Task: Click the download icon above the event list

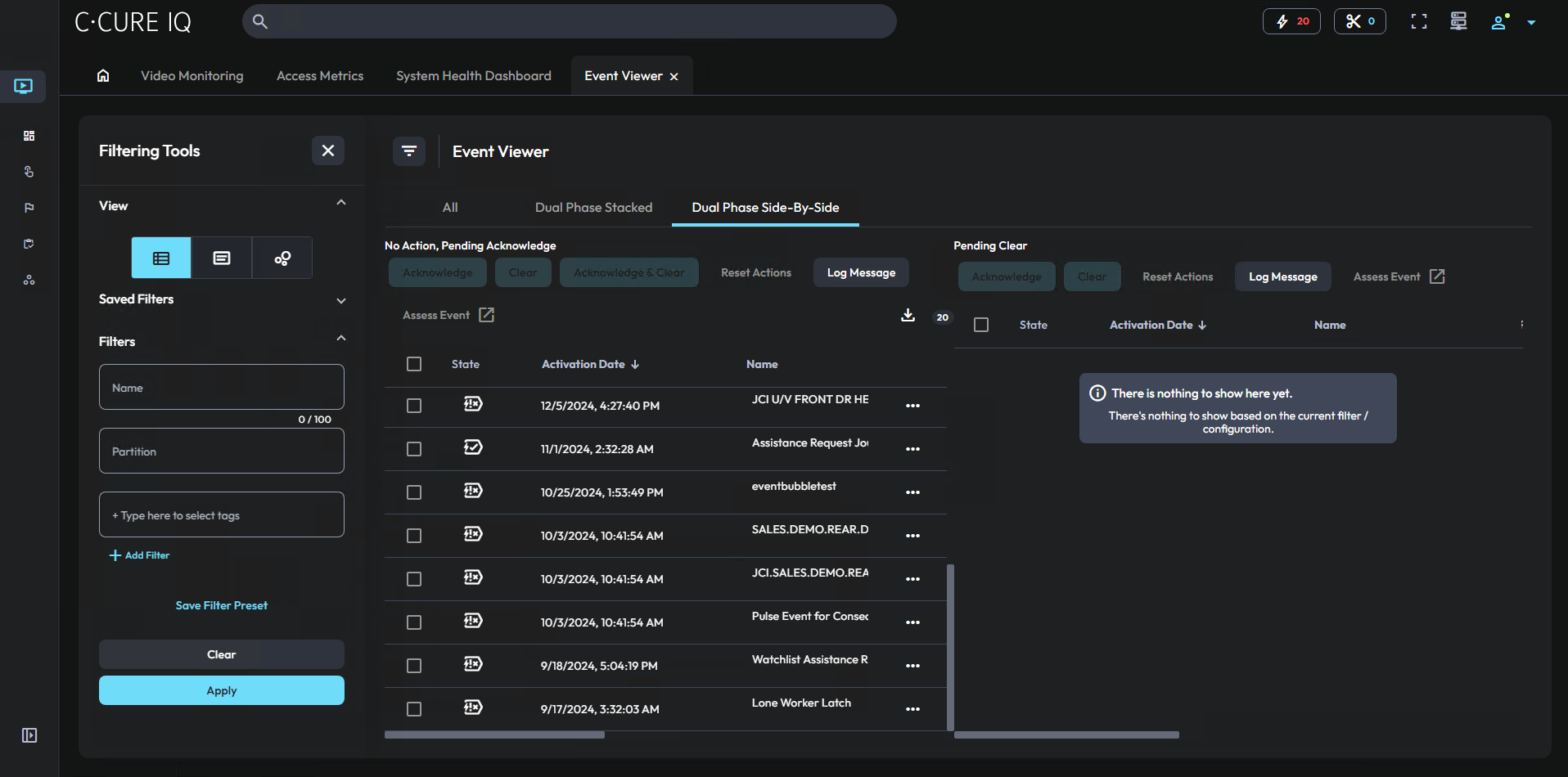Action: [x=908, y=315]
